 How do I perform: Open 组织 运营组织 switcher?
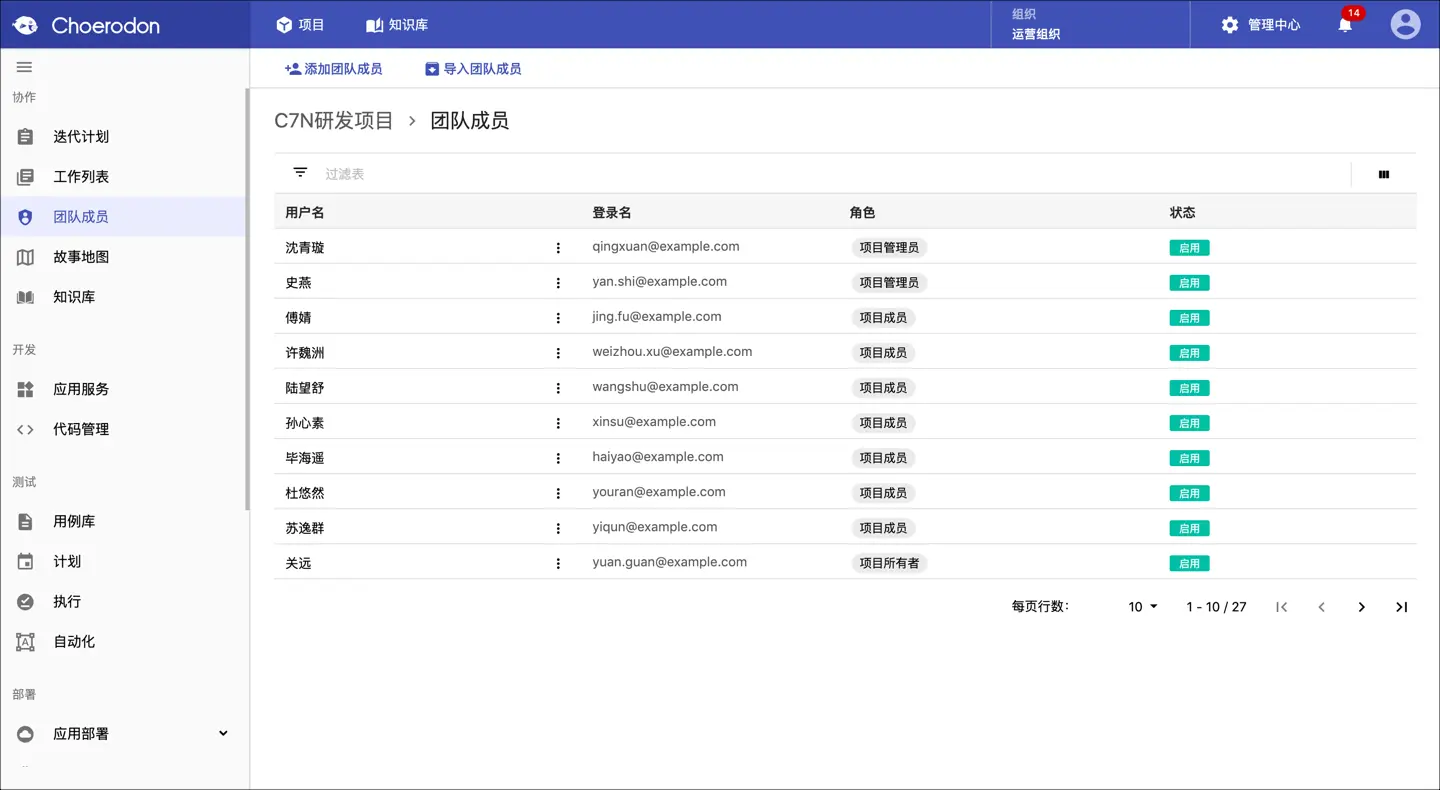(x=1090, y=24)
